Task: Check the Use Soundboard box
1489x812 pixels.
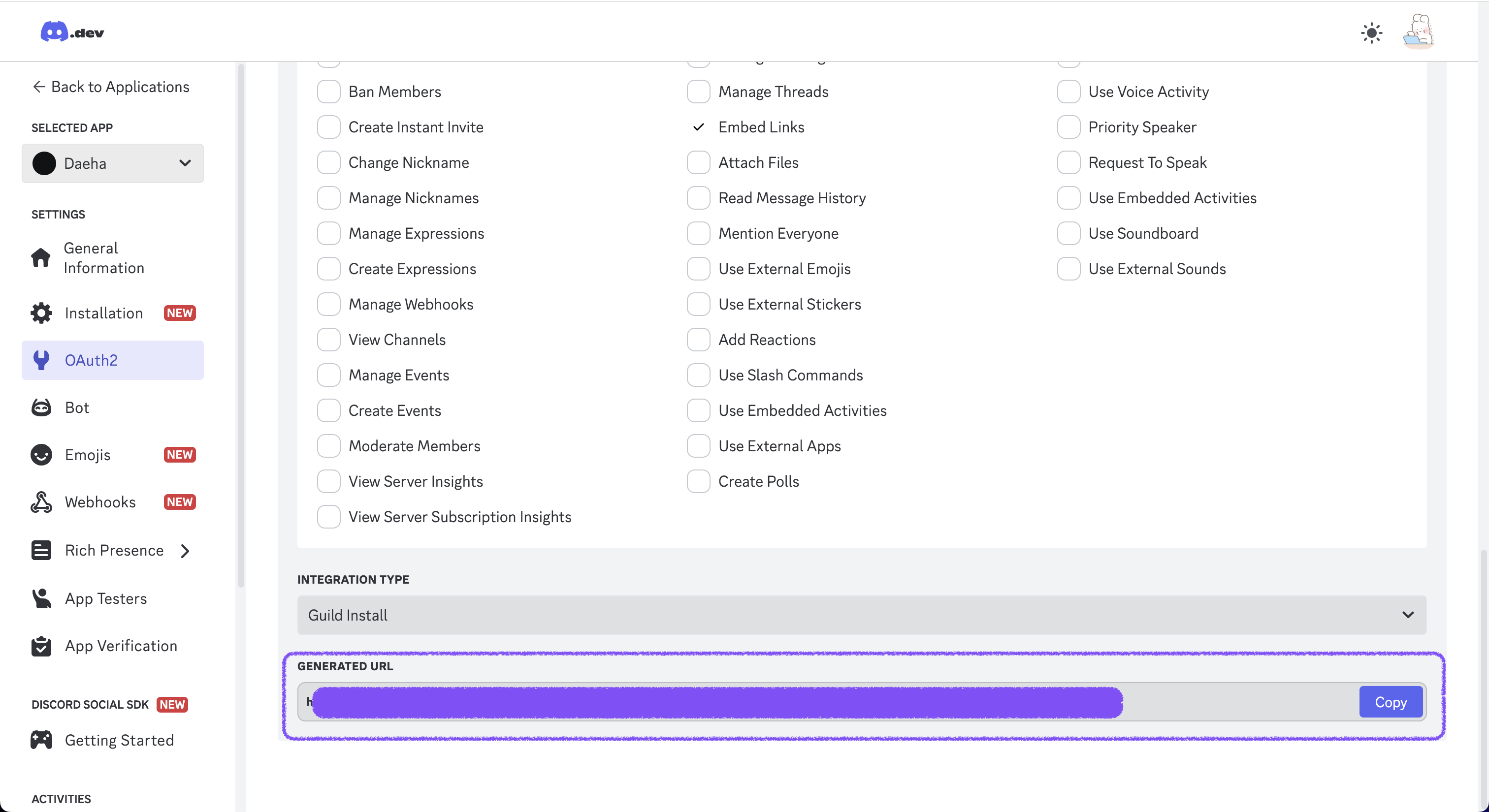Action: pos(1068,233)
